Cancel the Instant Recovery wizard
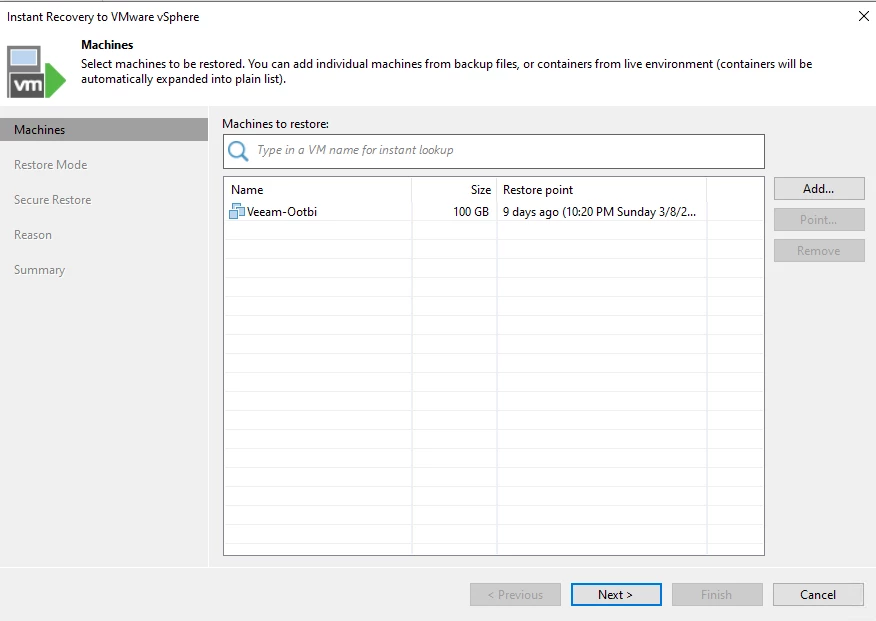The width and height of the screenshot is (876, 621). (x=818, y=595)
